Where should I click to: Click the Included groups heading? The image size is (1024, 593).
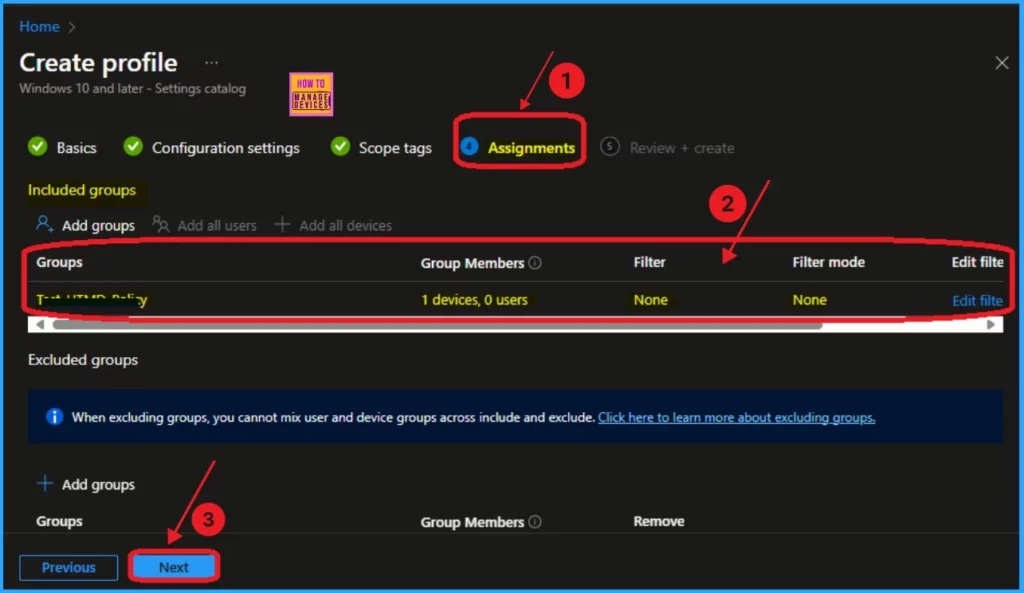(x=82, y=190)
